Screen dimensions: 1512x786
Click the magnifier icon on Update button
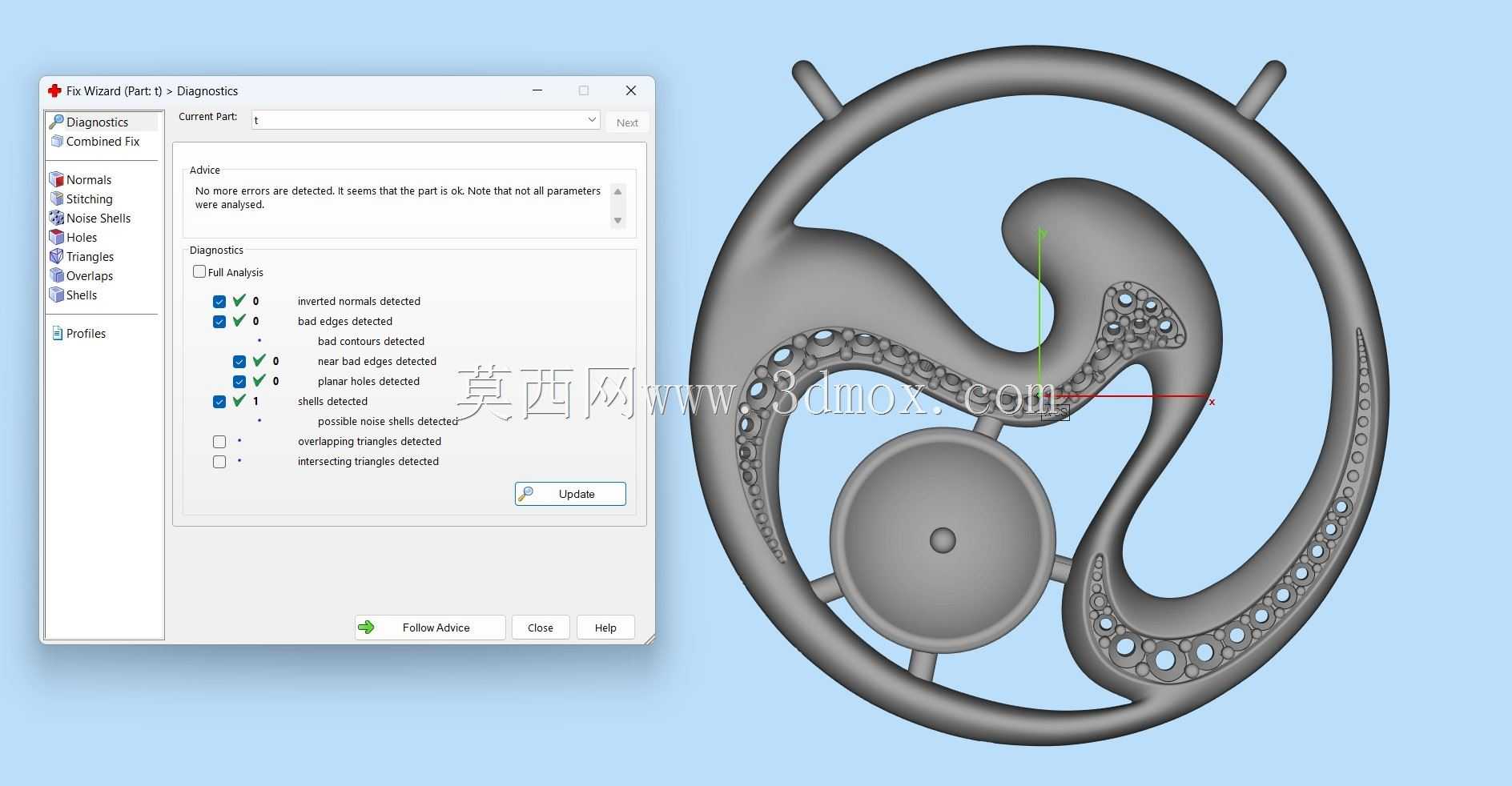525,494
